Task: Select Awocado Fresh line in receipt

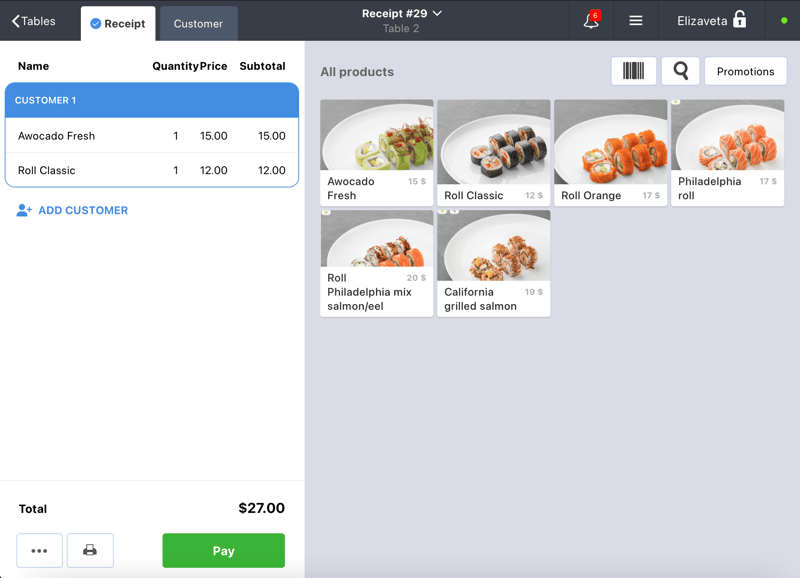Action: tap(152, 136)
